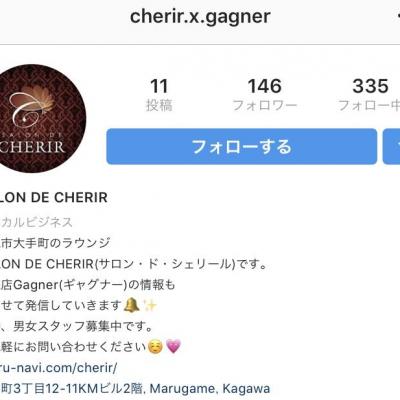Open the ru-navi.com/cherir/ website link
The image size is (400, 400).
[x=58, y=368]
